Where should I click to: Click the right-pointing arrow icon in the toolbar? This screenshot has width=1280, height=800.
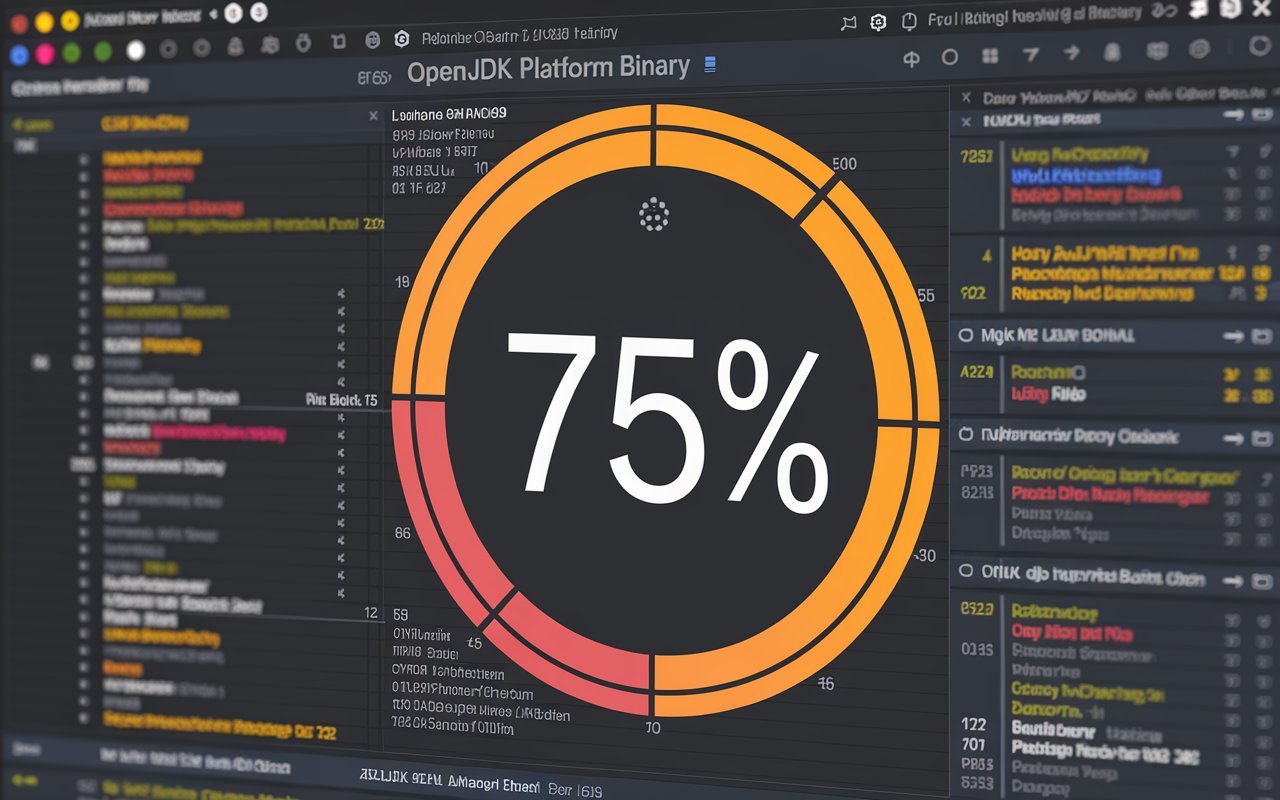tap(1072, 53)
